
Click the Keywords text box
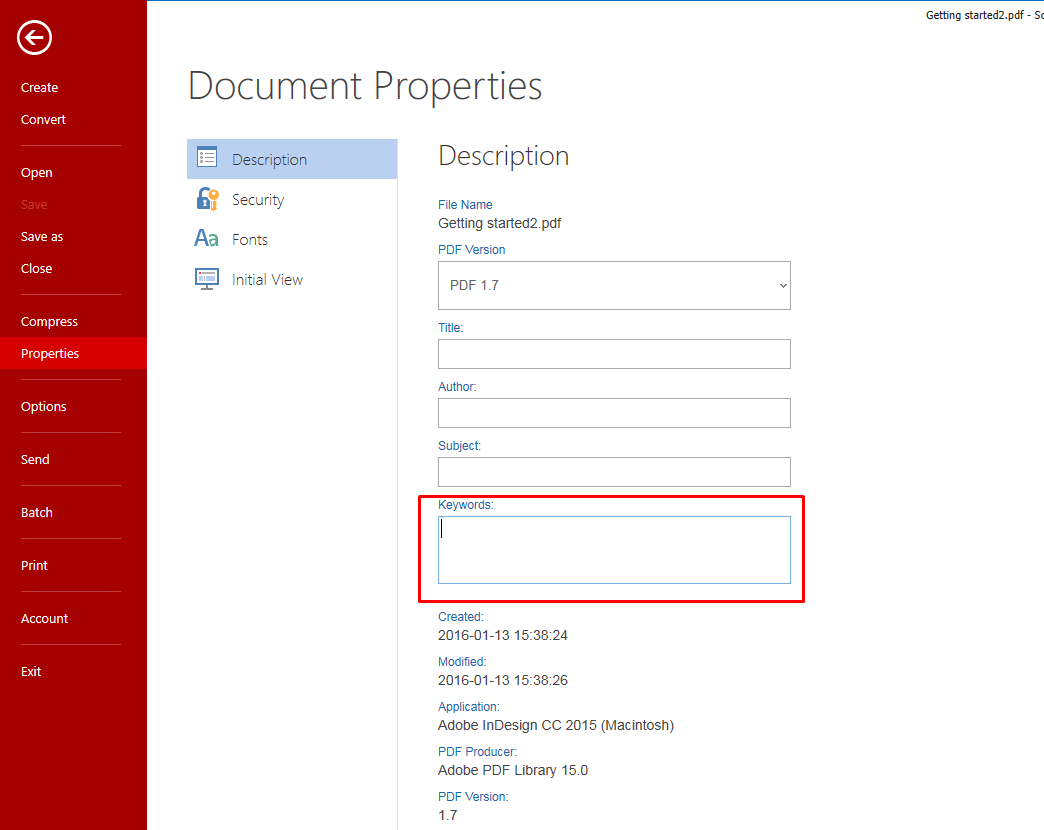tap(614, 549)
